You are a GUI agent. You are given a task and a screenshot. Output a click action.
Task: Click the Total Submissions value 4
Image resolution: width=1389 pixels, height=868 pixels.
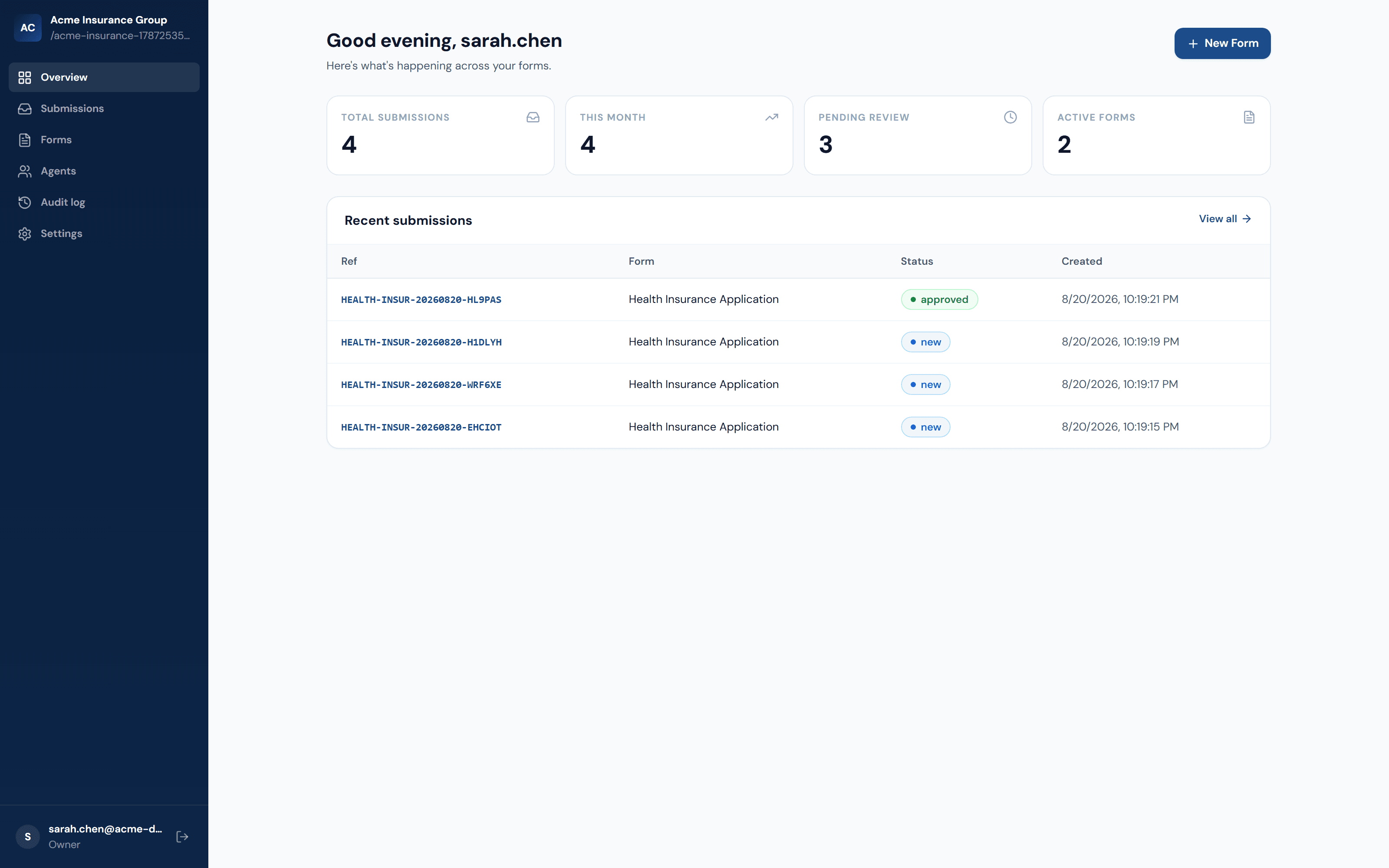tap(349, 145)
